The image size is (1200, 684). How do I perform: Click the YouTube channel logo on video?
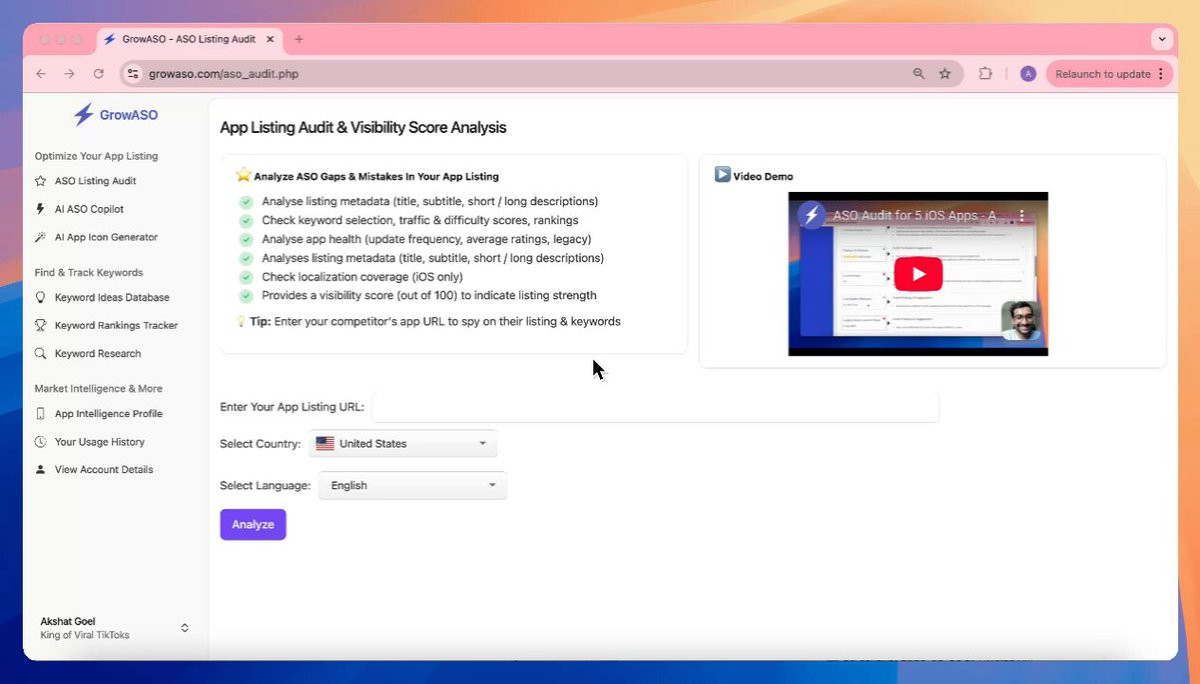coord(812,215)
